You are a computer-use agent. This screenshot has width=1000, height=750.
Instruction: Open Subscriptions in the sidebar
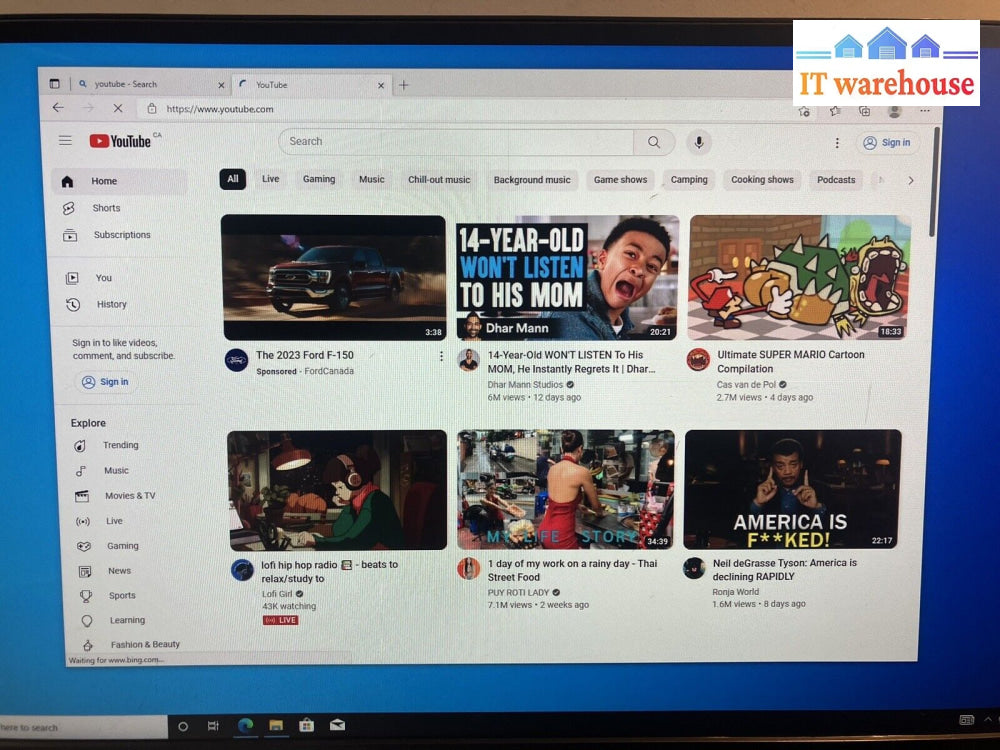[121, 235]
